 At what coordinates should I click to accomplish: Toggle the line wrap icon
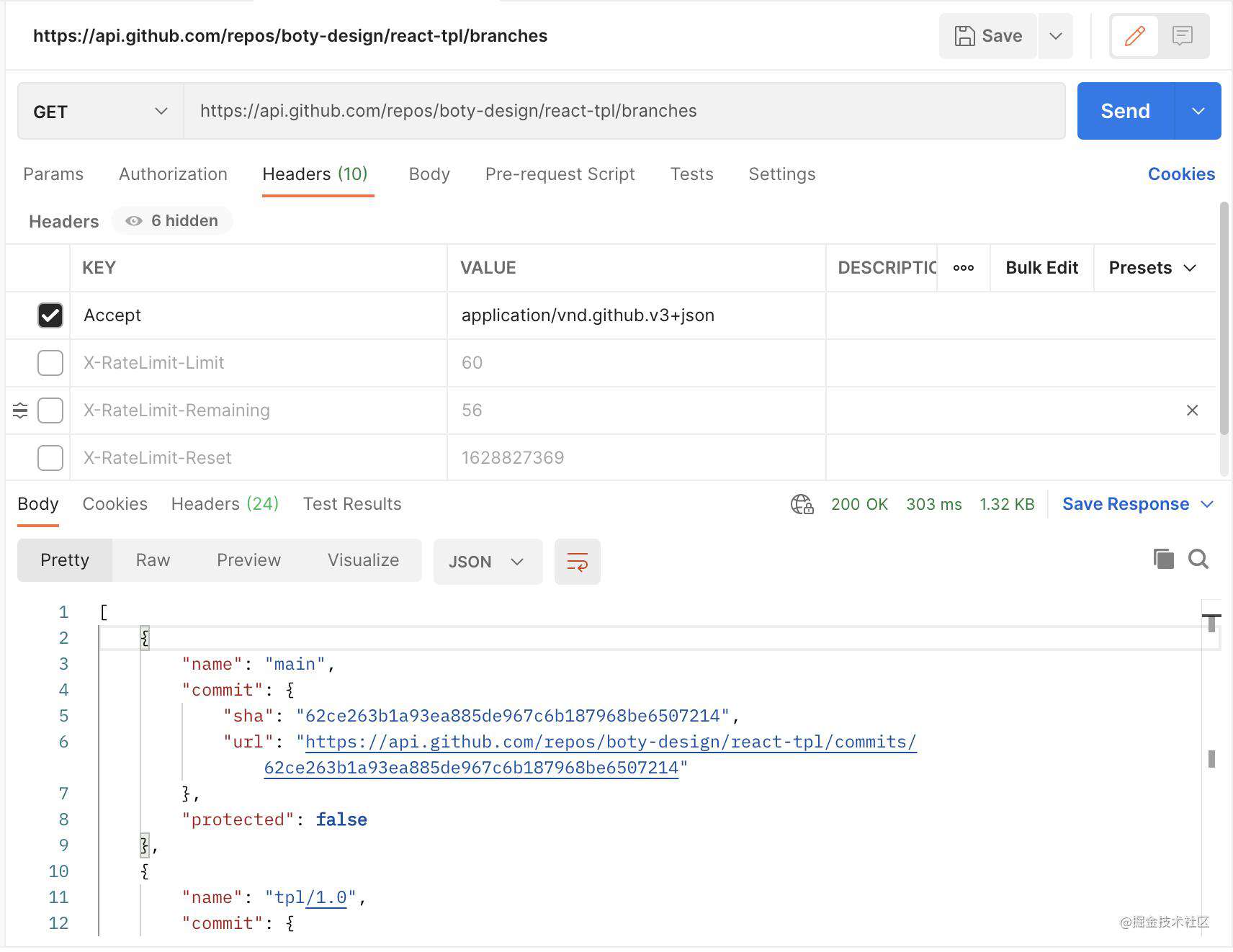click(x=578, y=562)
